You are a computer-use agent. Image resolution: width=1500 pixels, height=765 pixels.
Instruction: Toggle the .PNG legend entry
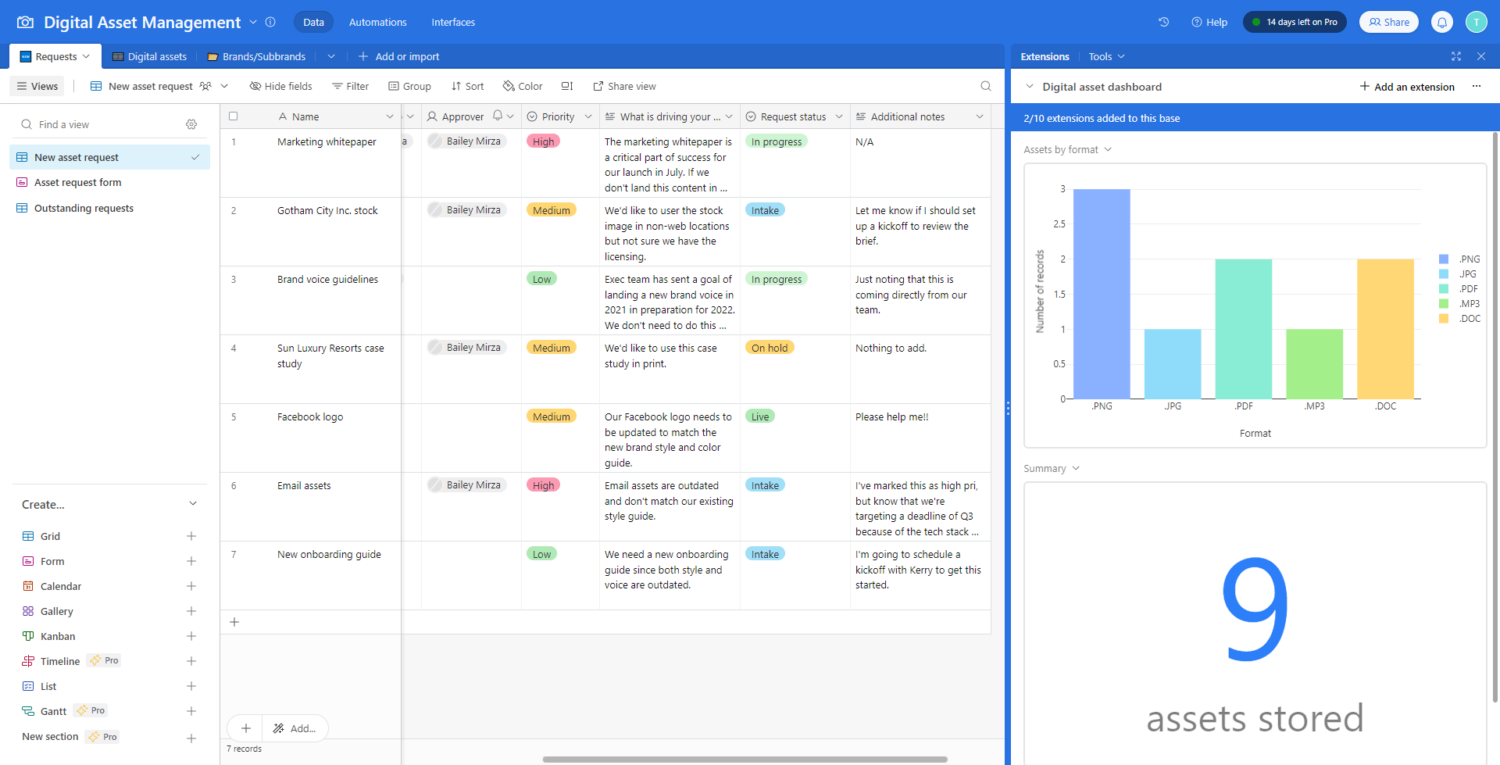(1459, 259)
